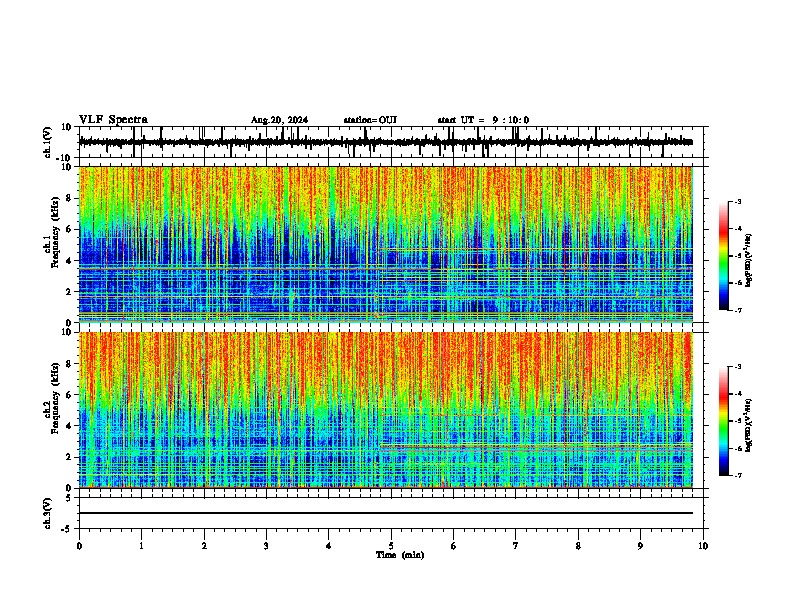Click the '-6' label on ch.2 color scale
This screenshot has width=792, height=612.
[737, 448]
